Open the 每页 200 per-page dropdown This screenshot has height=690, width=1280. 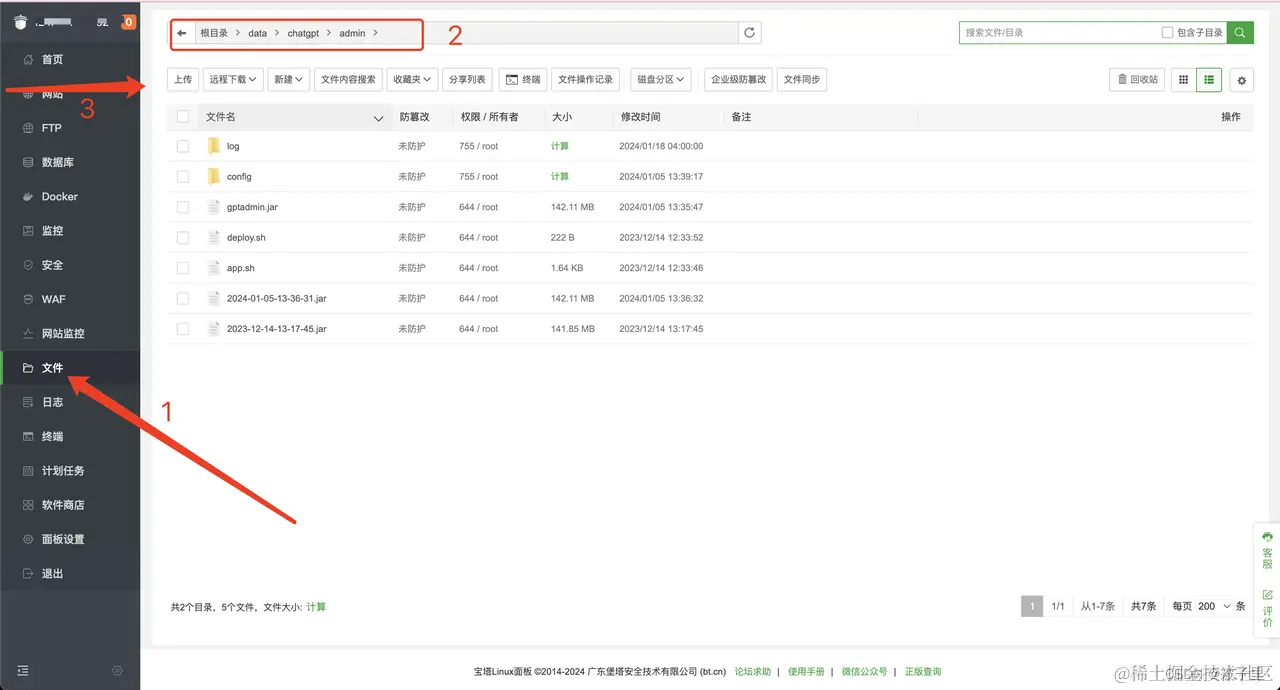pyautogui.click(x=1214, y=606)
